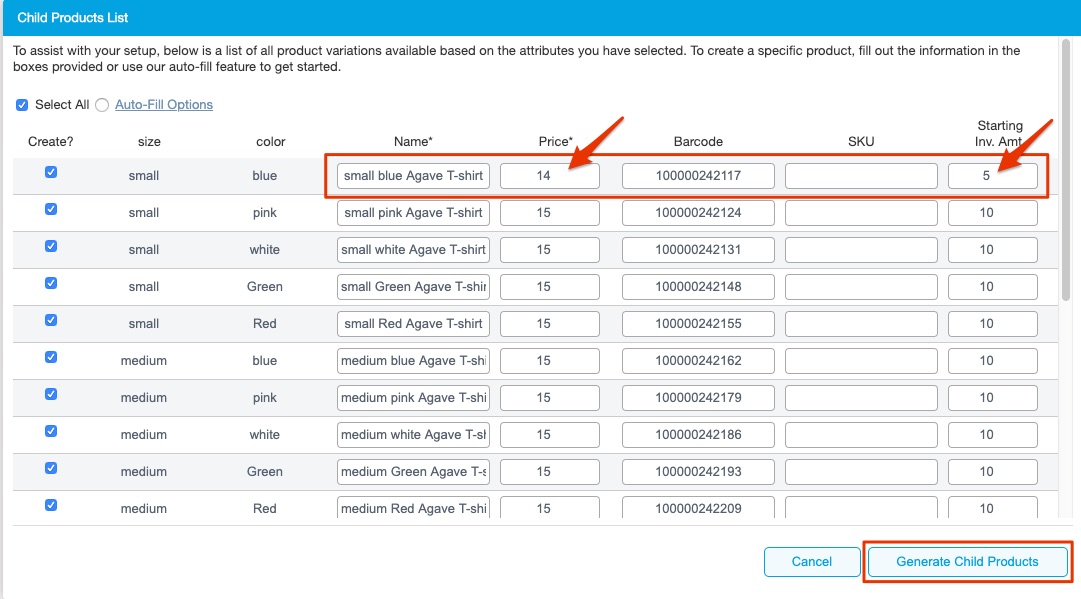Uncheck Create for small pink row
The height and width of the screenshot is (599, 1081).
coord(51,209)
